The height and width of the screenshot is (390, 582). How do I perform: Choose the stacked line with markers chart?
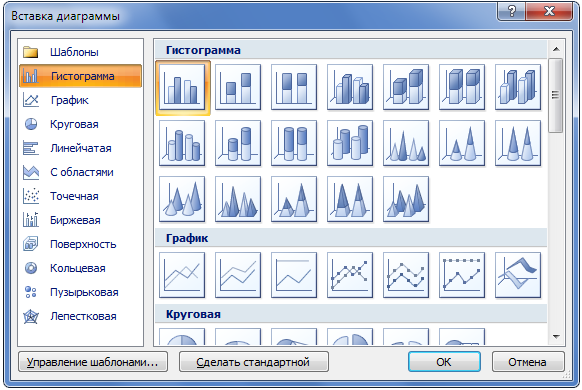tap(406, 275)
